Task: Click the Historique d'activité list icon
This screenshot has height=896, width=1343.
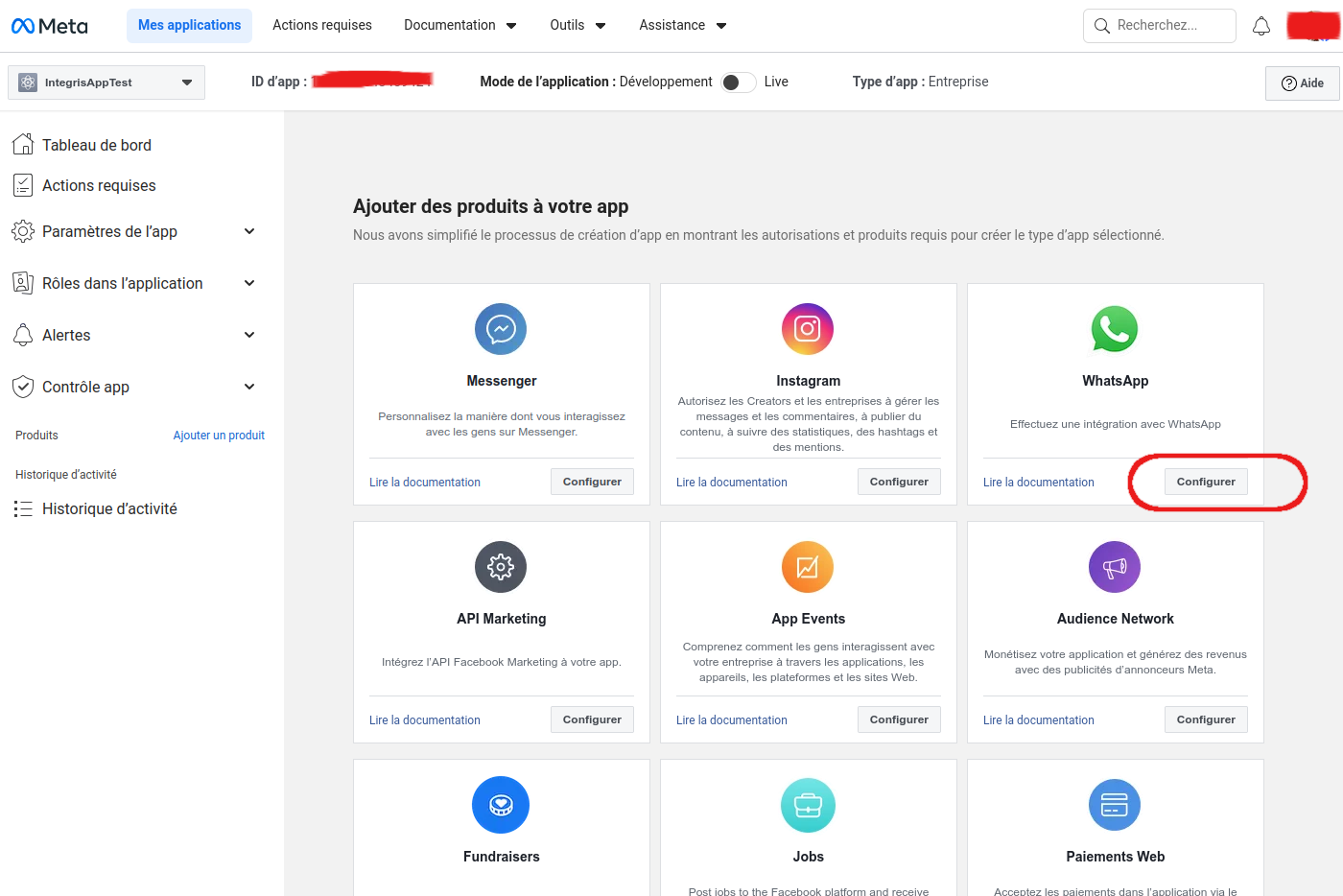Action: (x=23, y=508)
